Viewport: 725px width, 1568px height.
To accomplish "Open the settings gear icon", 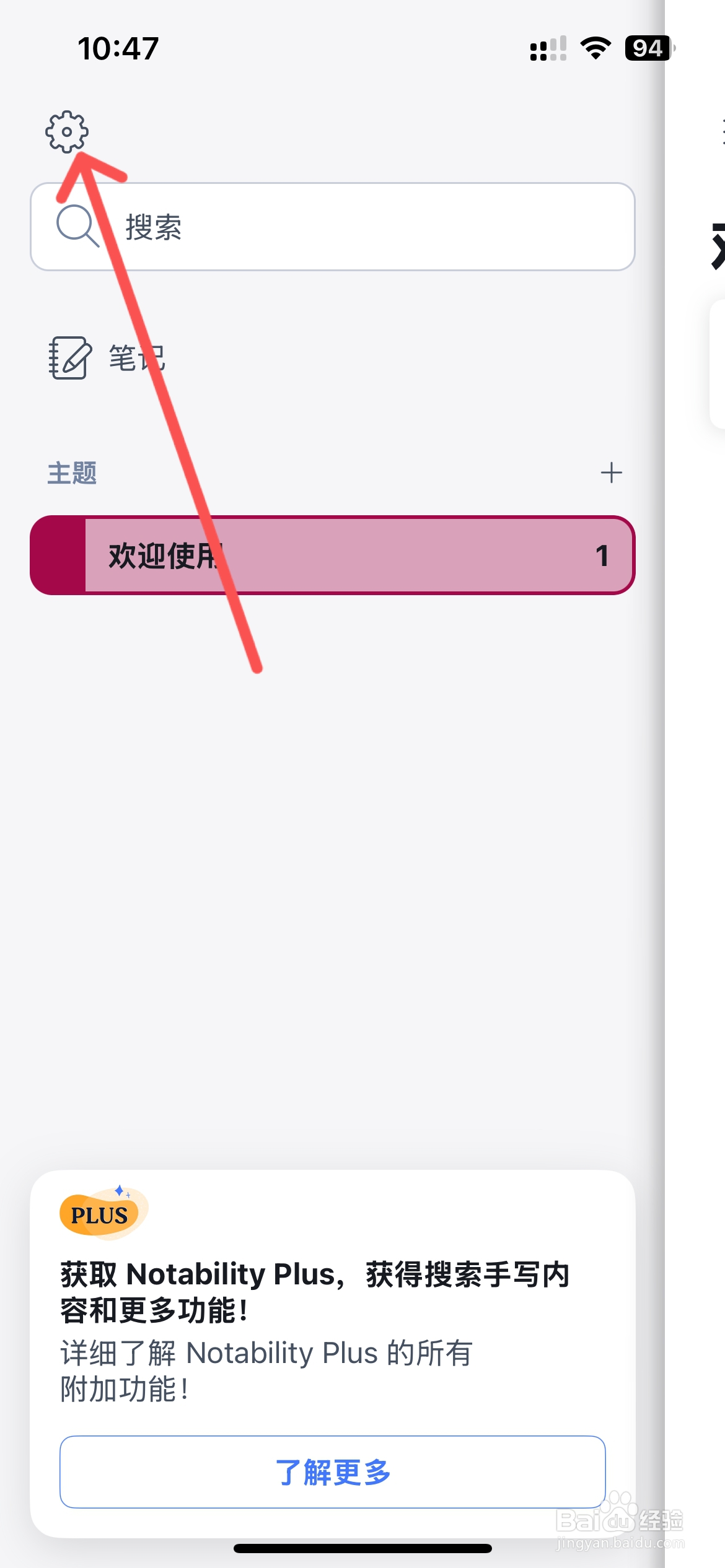I will pyautogui.click(x=67, y=131).
